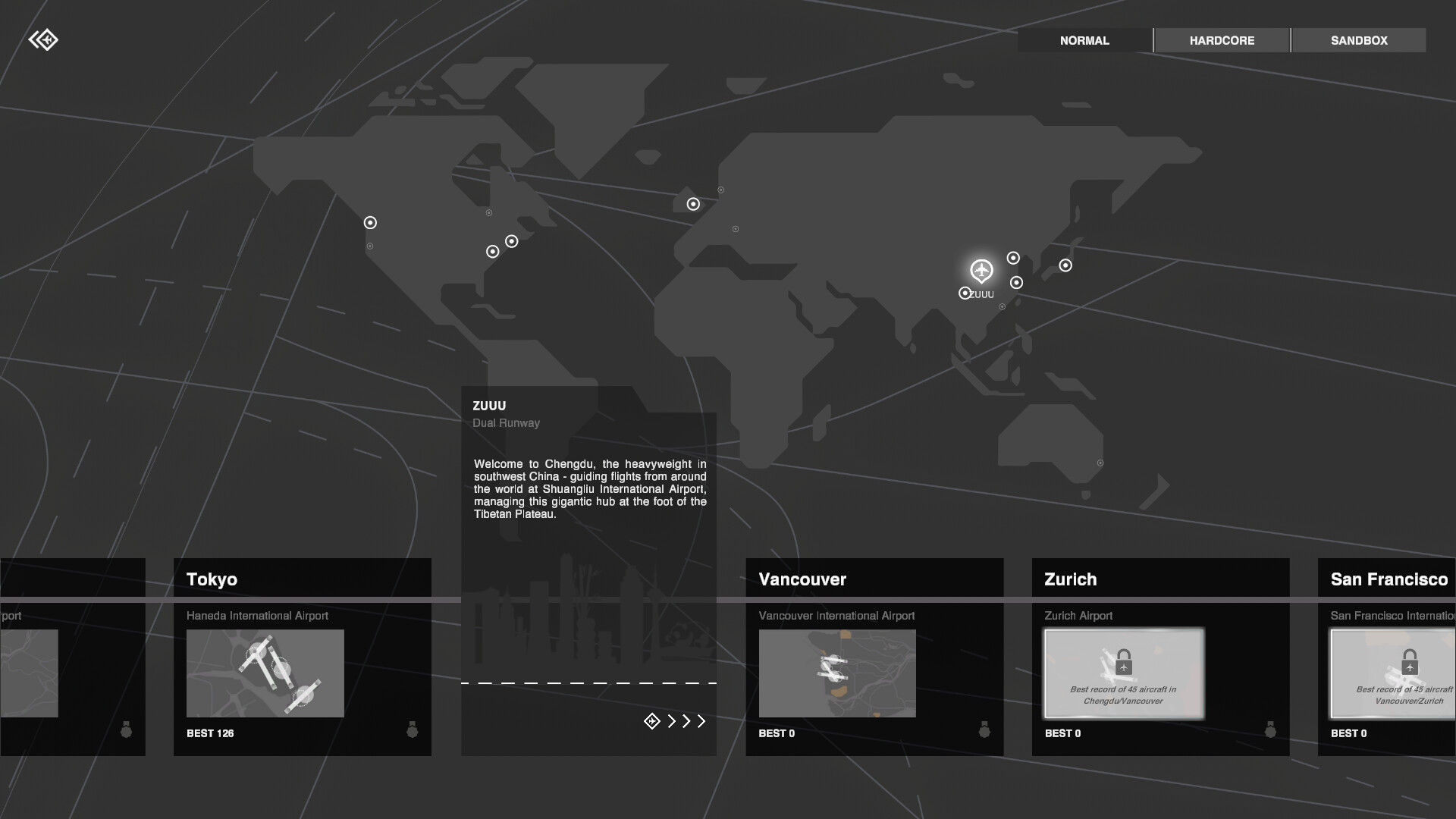This screenshot has height=819, width=1456.
Task: Click the medal badge icon on the Vancouver card
Action: [x=985, y=730]
